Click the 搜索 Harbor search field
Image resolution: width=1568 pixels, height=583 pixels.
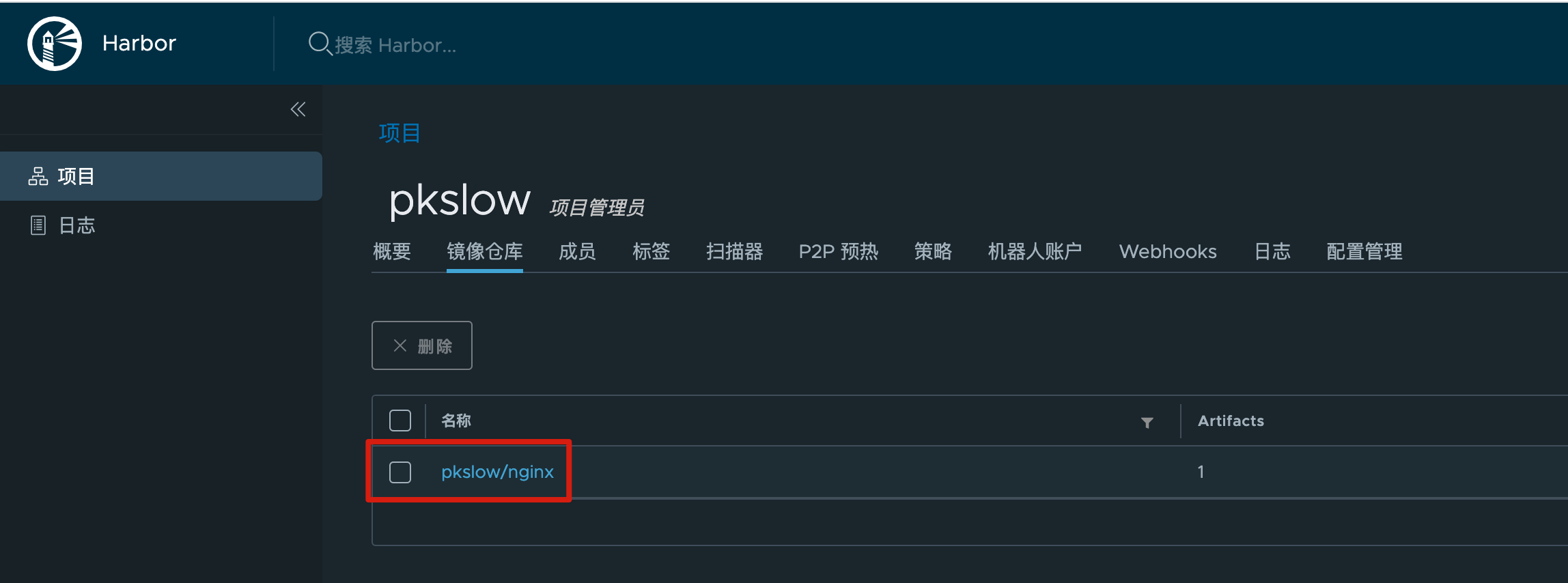point(396,45)
